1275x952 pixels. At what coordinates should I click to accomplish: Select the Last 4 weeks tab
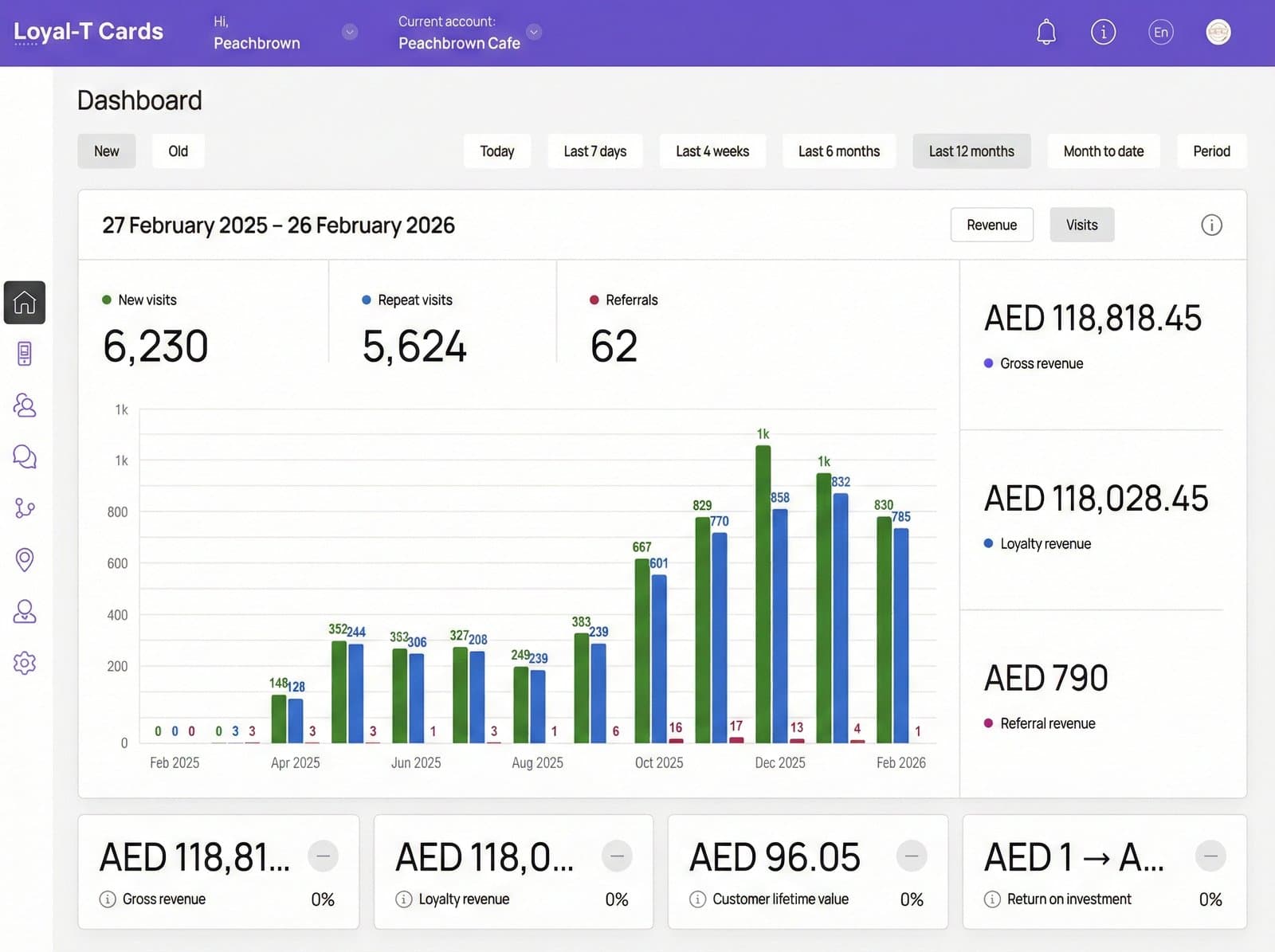[x=712, y=151]
